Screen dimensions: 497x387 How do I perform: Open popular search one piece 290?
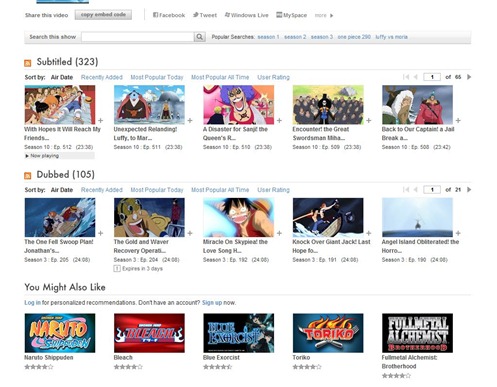tap(354, 37)
